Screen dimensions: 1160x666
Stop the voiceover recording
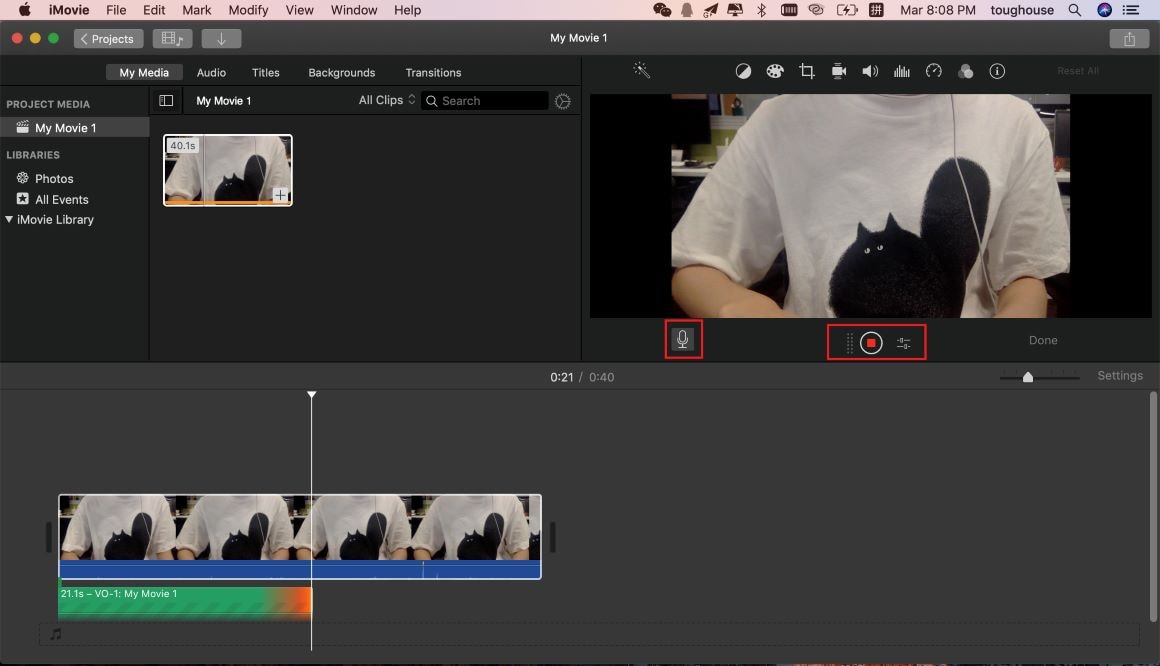(871, 343)
